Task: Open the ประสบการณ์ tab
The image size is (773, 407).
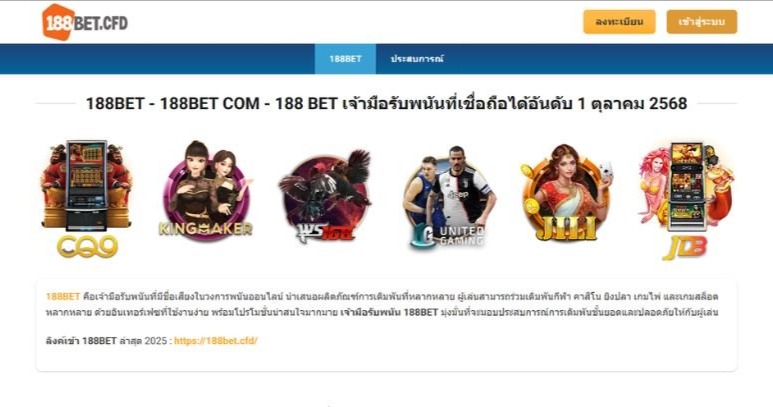Action: coord(417,59)
